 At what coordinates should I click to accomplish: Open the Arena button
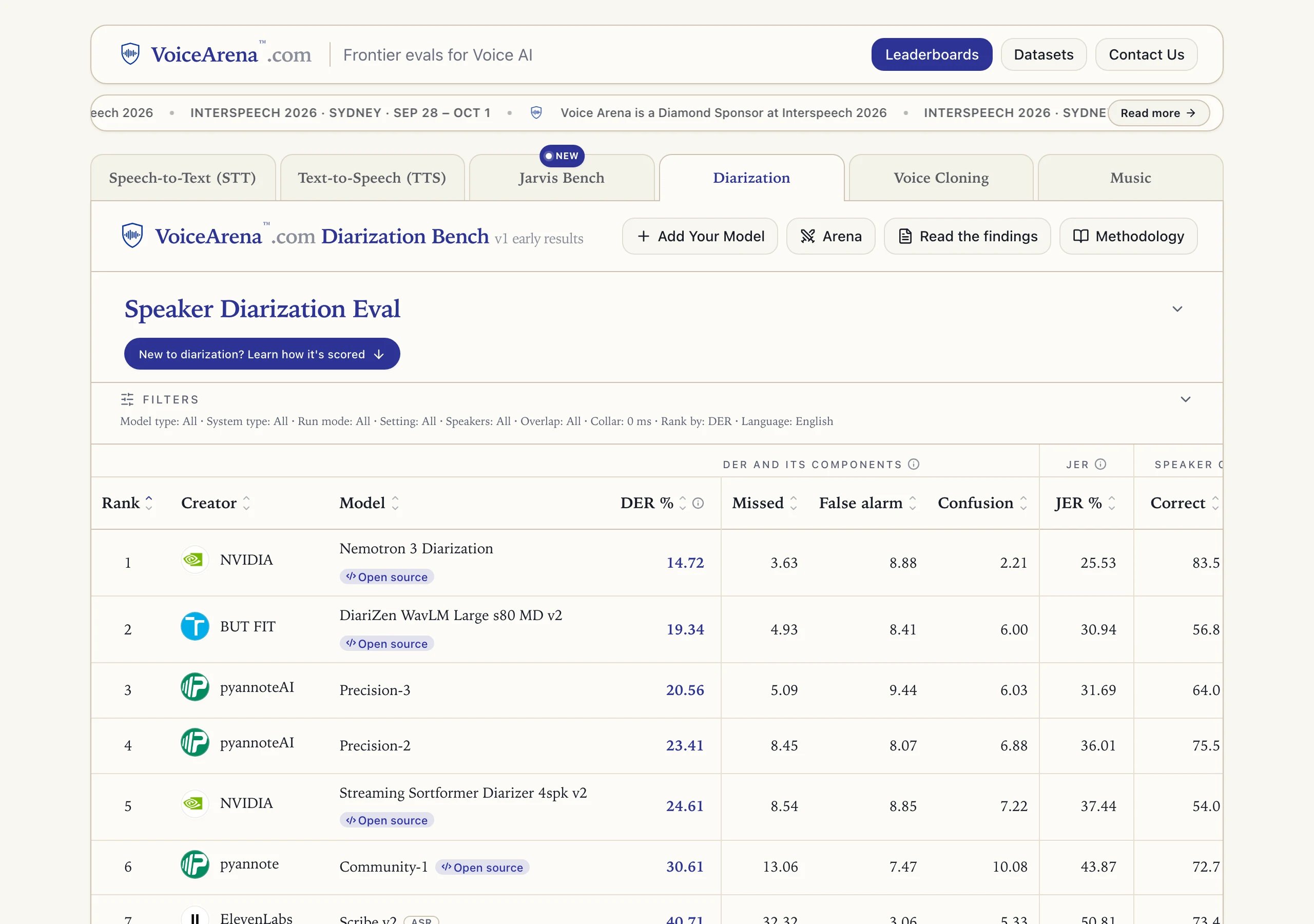tap(831, 237)
